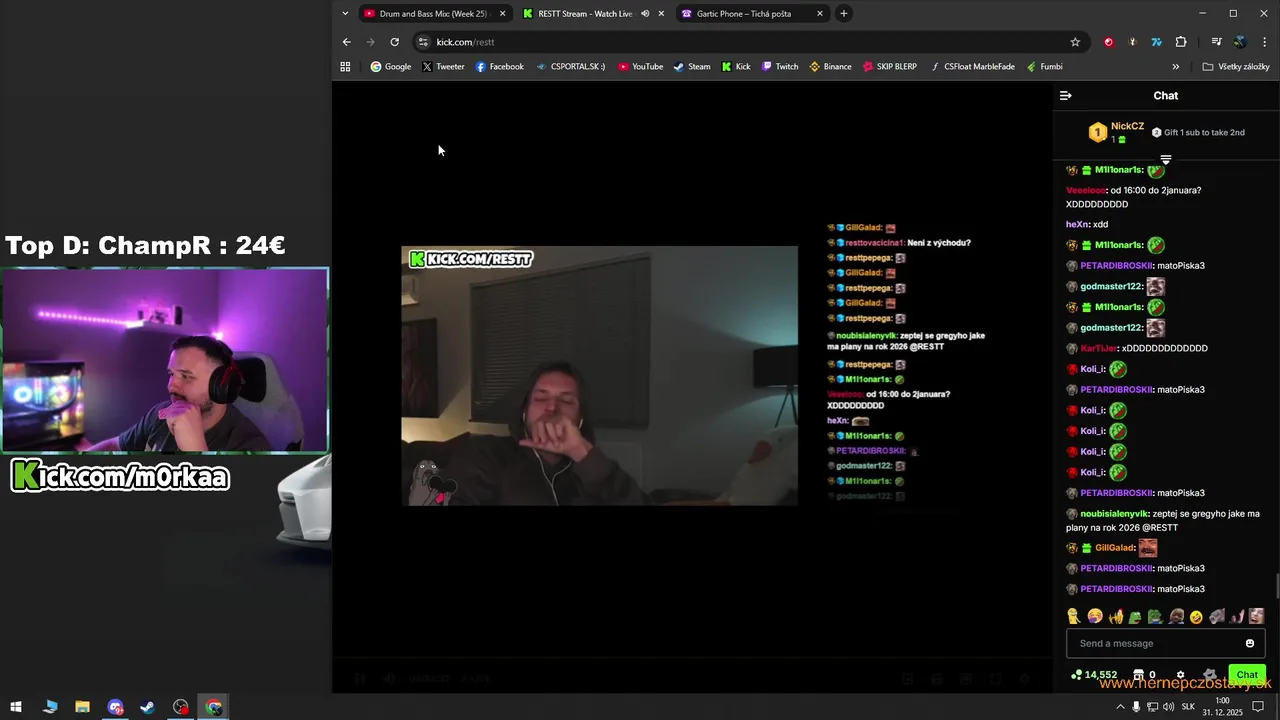Open the Google bookmark
The height and width of the screenshot is (720, 1280).
pos(391,67)
